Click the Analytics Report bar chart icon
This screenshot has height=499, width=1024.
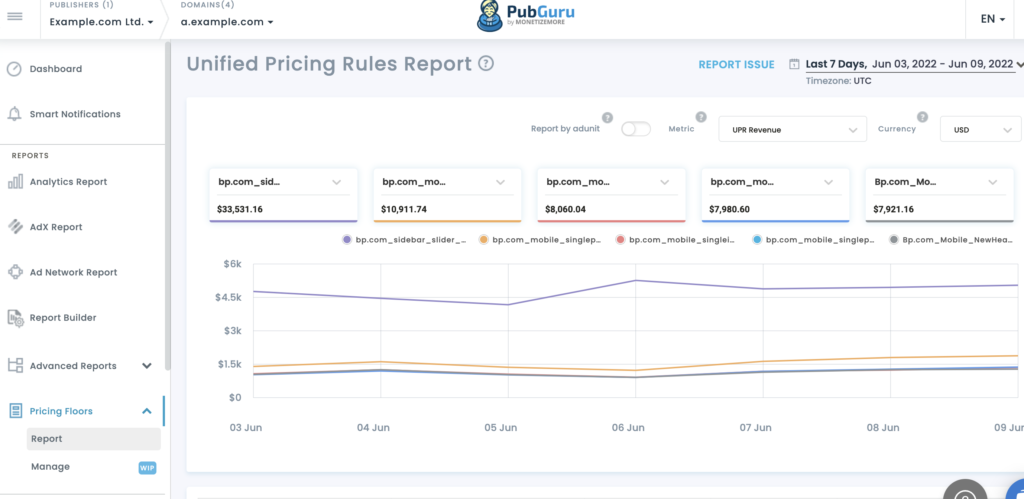pyautogui.click(x=15, y=182)
